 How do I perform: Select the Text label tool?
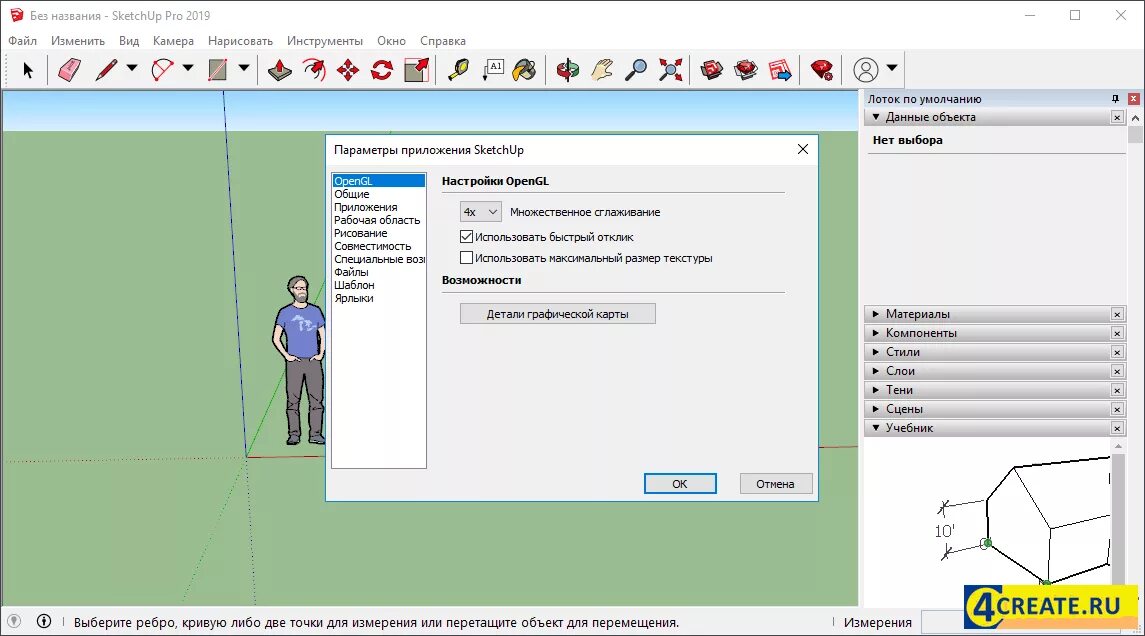(494, 70)
